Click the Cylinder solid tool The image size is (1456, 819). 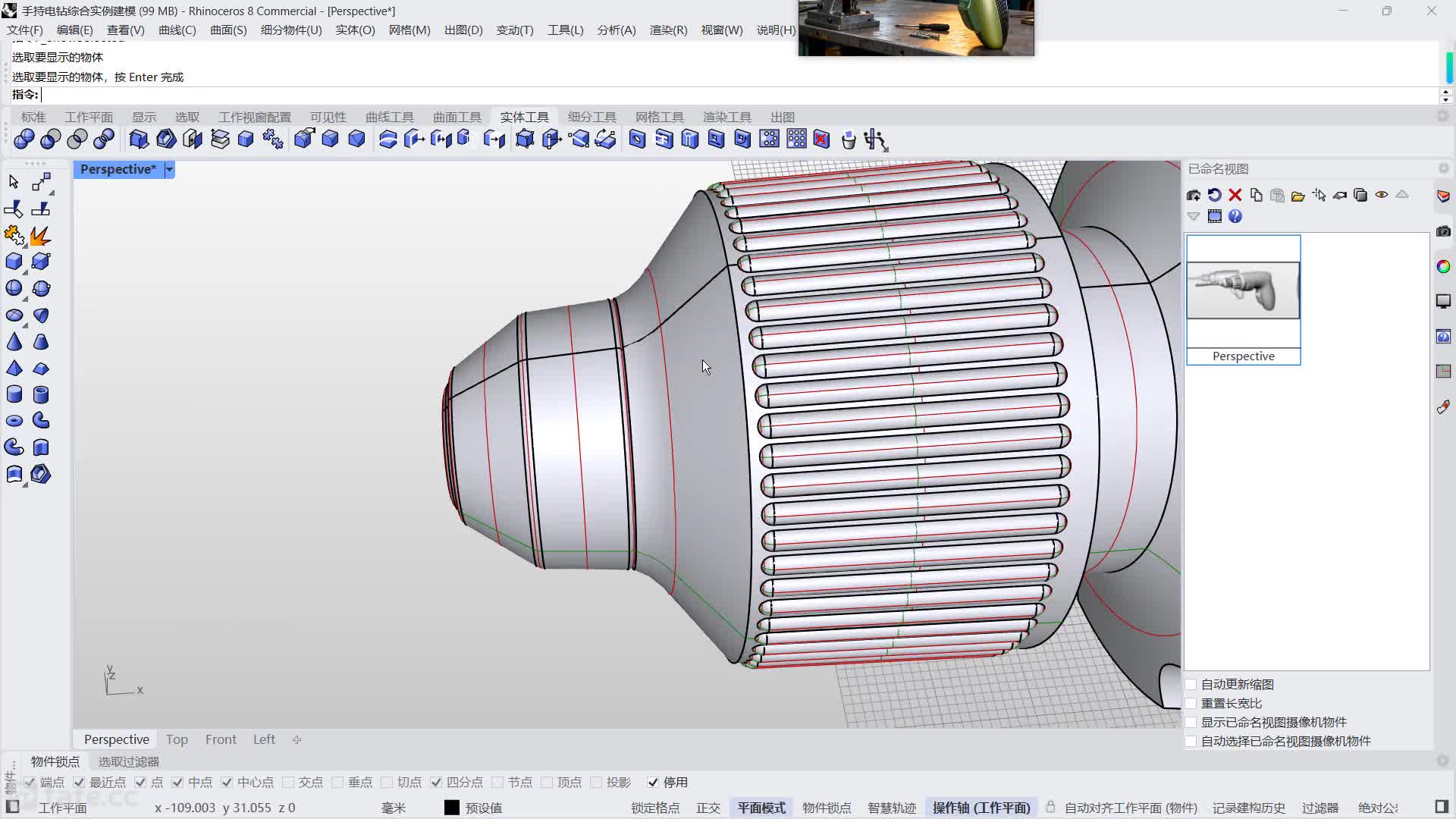[x=14, y=394]
